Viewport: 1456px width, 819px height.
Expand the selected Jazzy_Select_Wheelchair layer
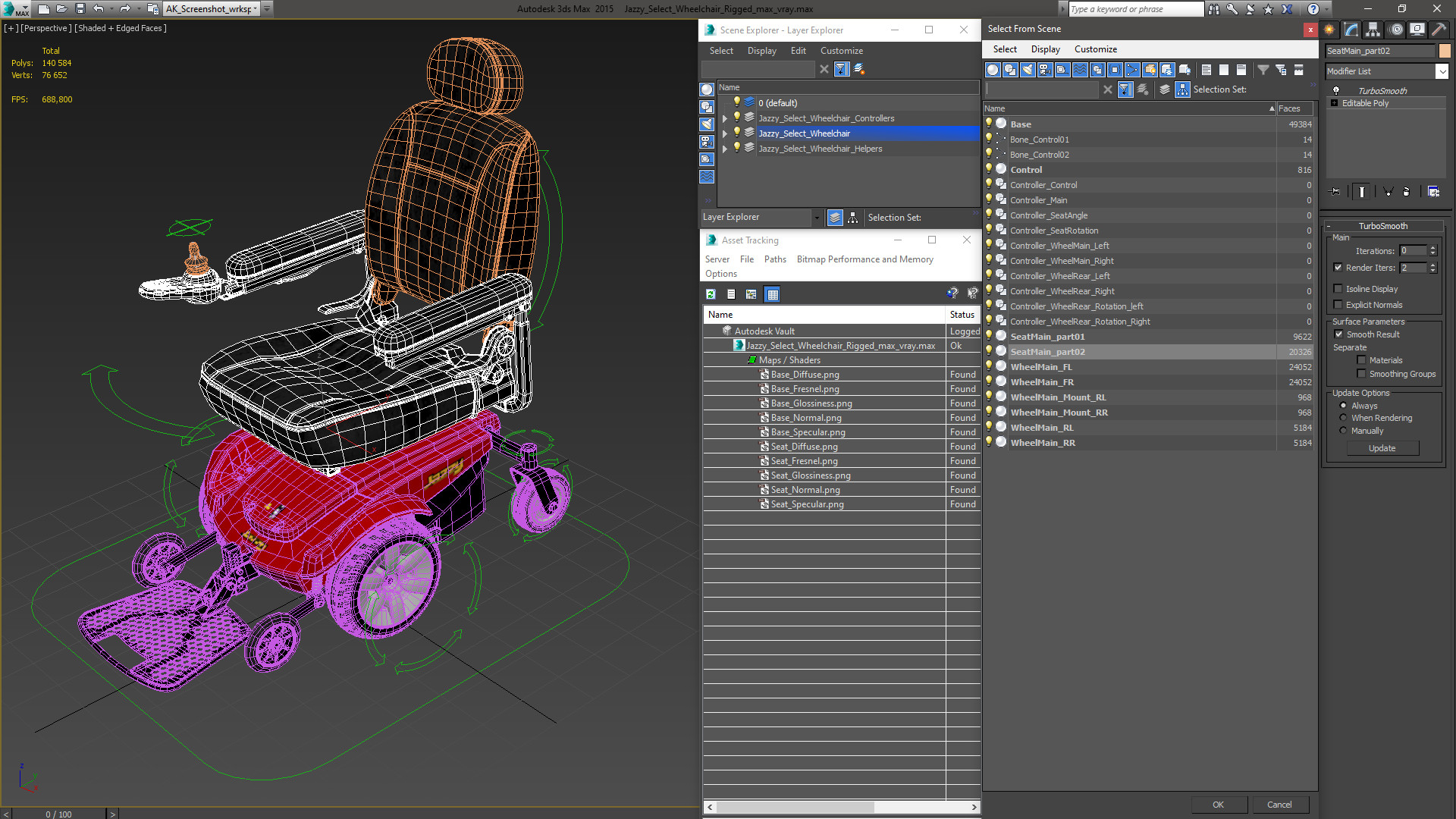coord(725,133)
